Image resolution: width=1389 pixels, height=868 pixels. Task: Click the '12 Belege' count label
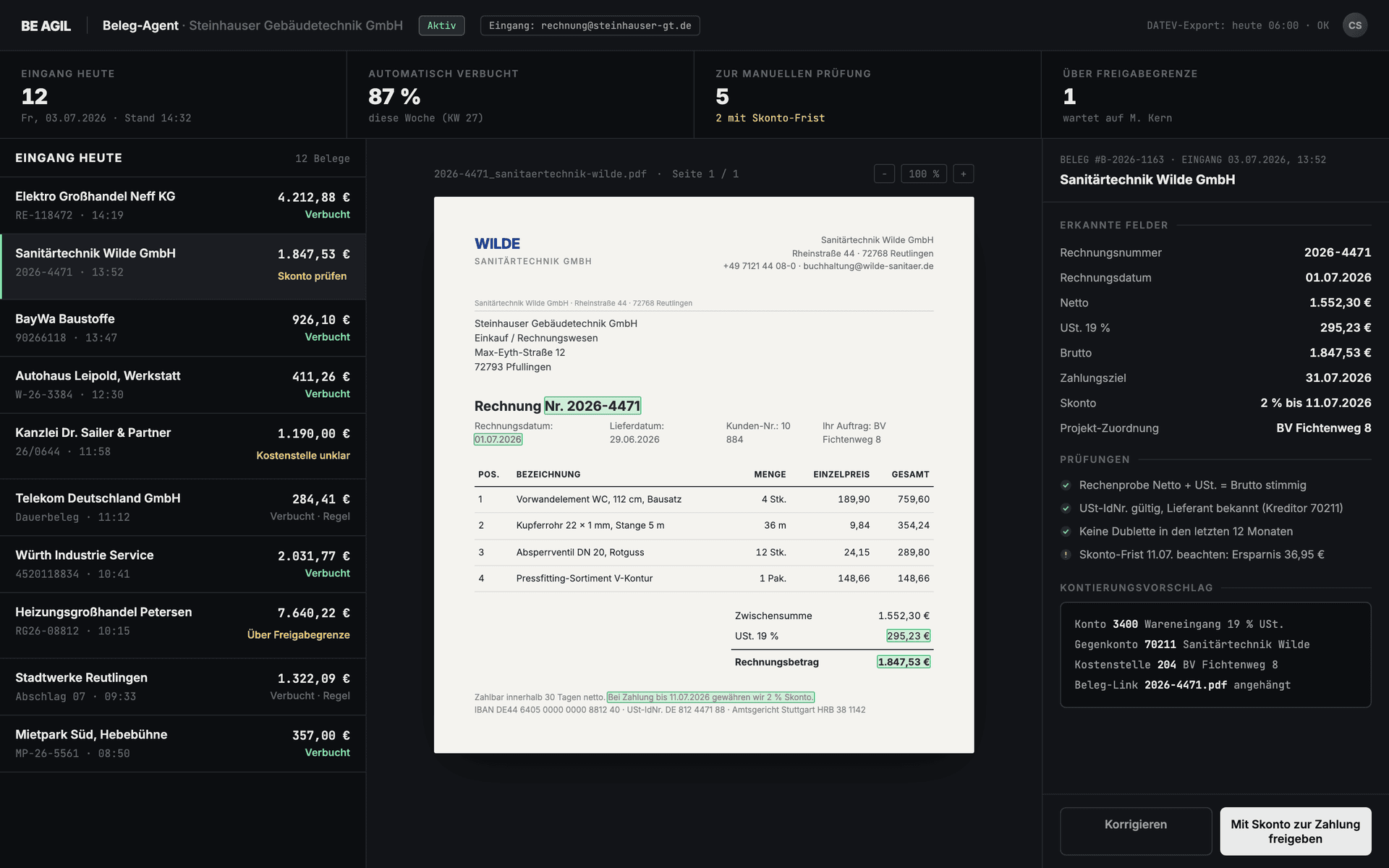click(x=322, y=158)
